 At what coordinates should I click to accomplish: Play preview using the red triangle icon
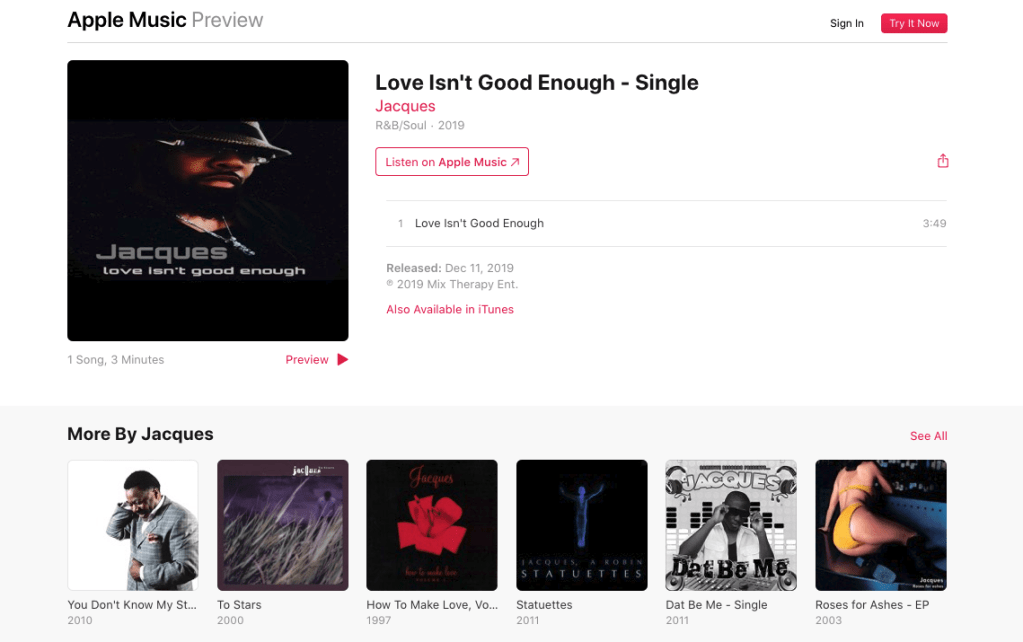tap(343, 359)
